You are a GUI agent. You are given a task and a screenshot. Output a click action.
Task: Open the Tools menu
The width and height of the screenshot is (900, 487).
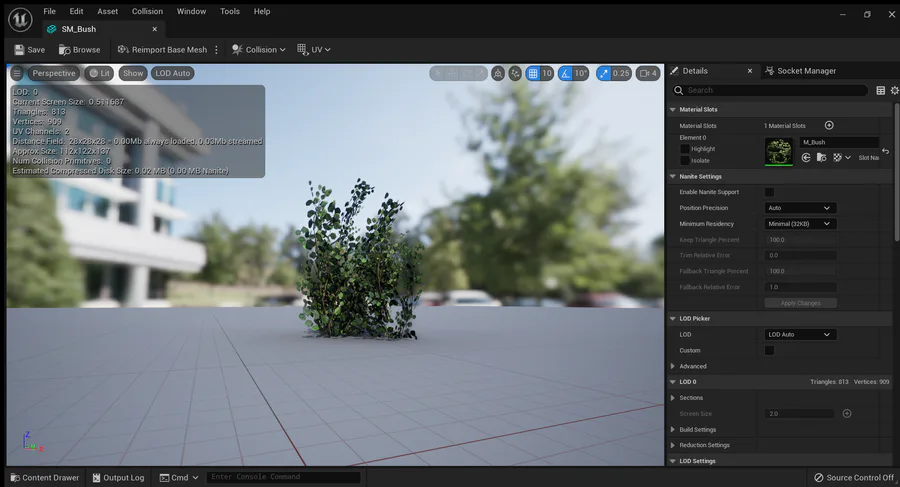tap(230, 11)
